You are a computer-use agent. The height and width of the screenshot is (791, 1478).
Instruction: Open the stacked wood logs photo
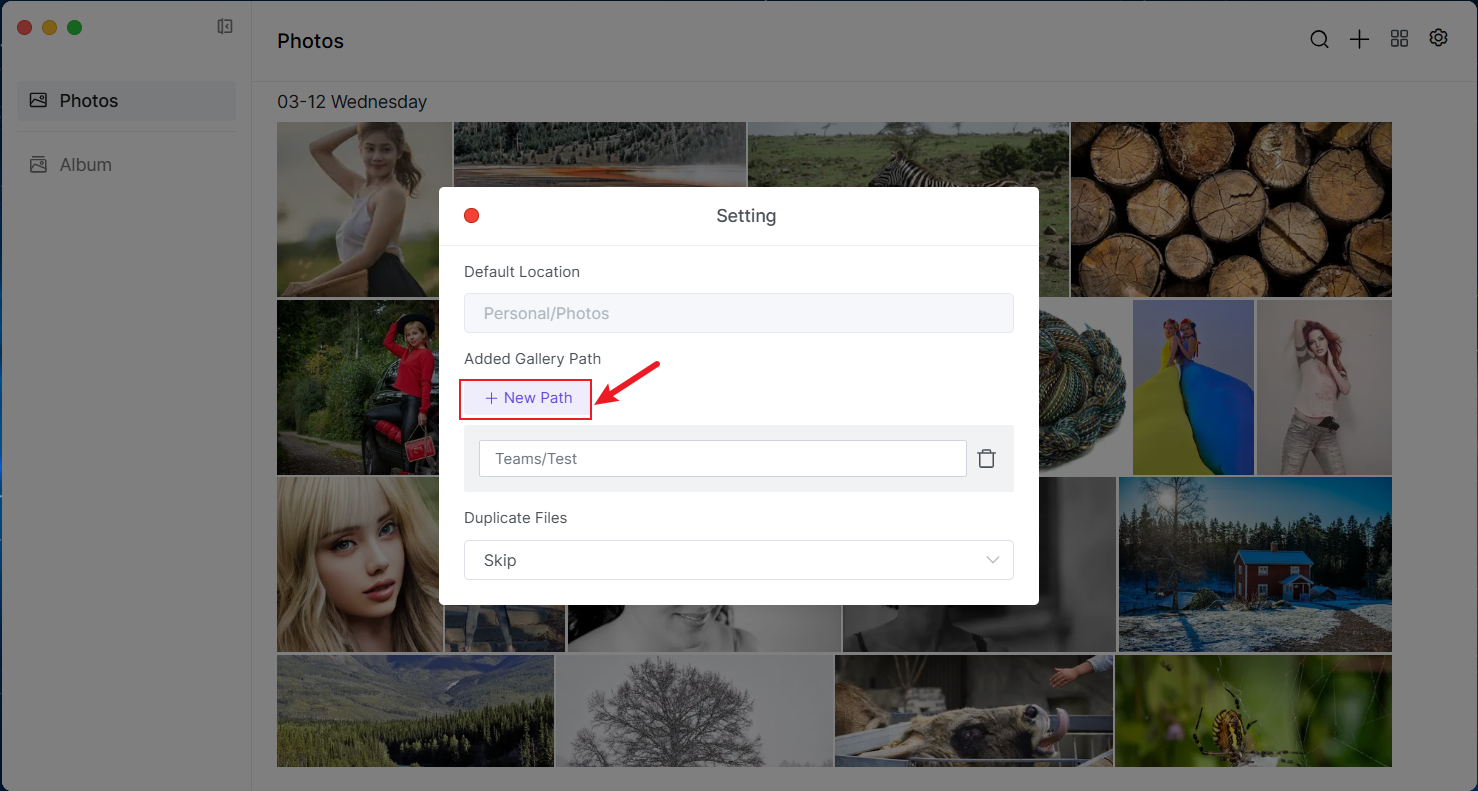(1230, 208)
